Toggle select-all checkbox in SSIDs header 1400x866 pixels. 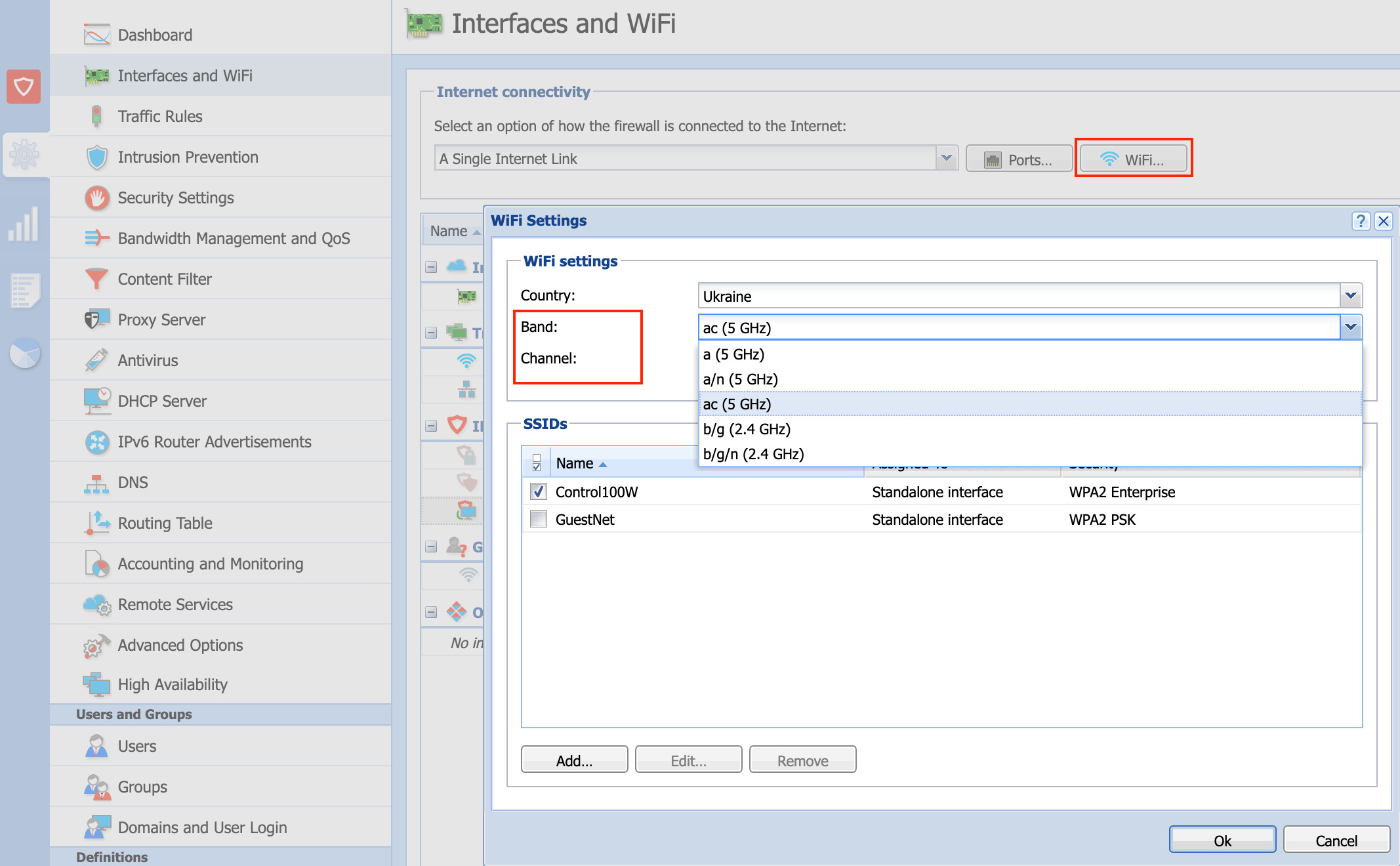[537, 463]
